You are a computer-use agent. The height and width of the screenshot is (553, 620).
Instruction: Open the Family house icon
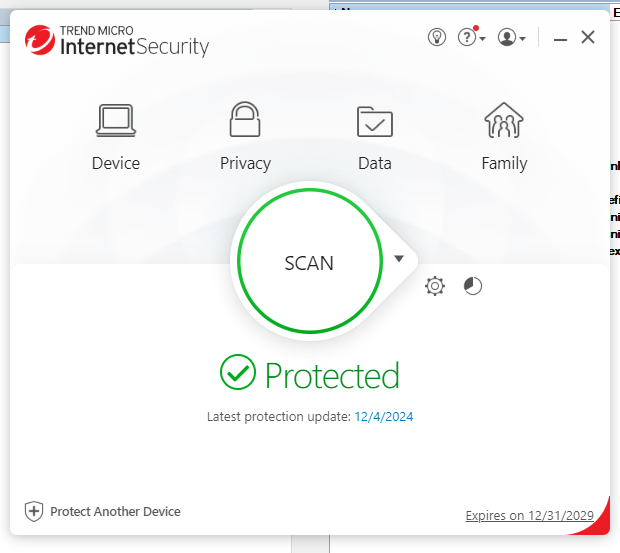(504, 121)
